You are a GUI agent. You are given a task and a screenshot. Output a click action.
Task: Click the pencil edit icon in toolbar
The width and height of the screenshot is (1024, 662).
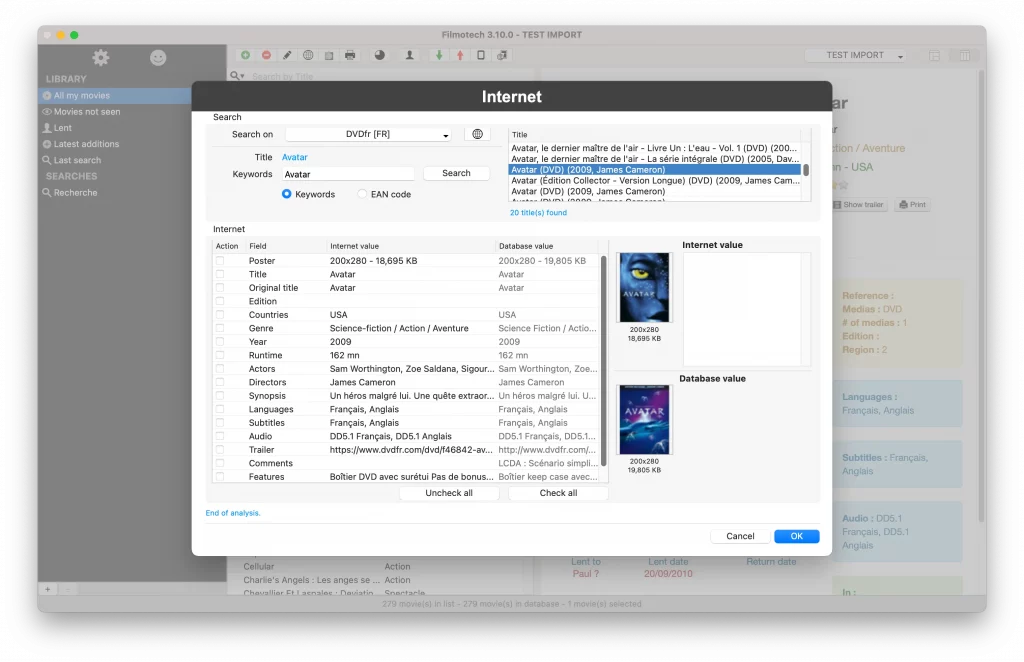tap(287, 55)
